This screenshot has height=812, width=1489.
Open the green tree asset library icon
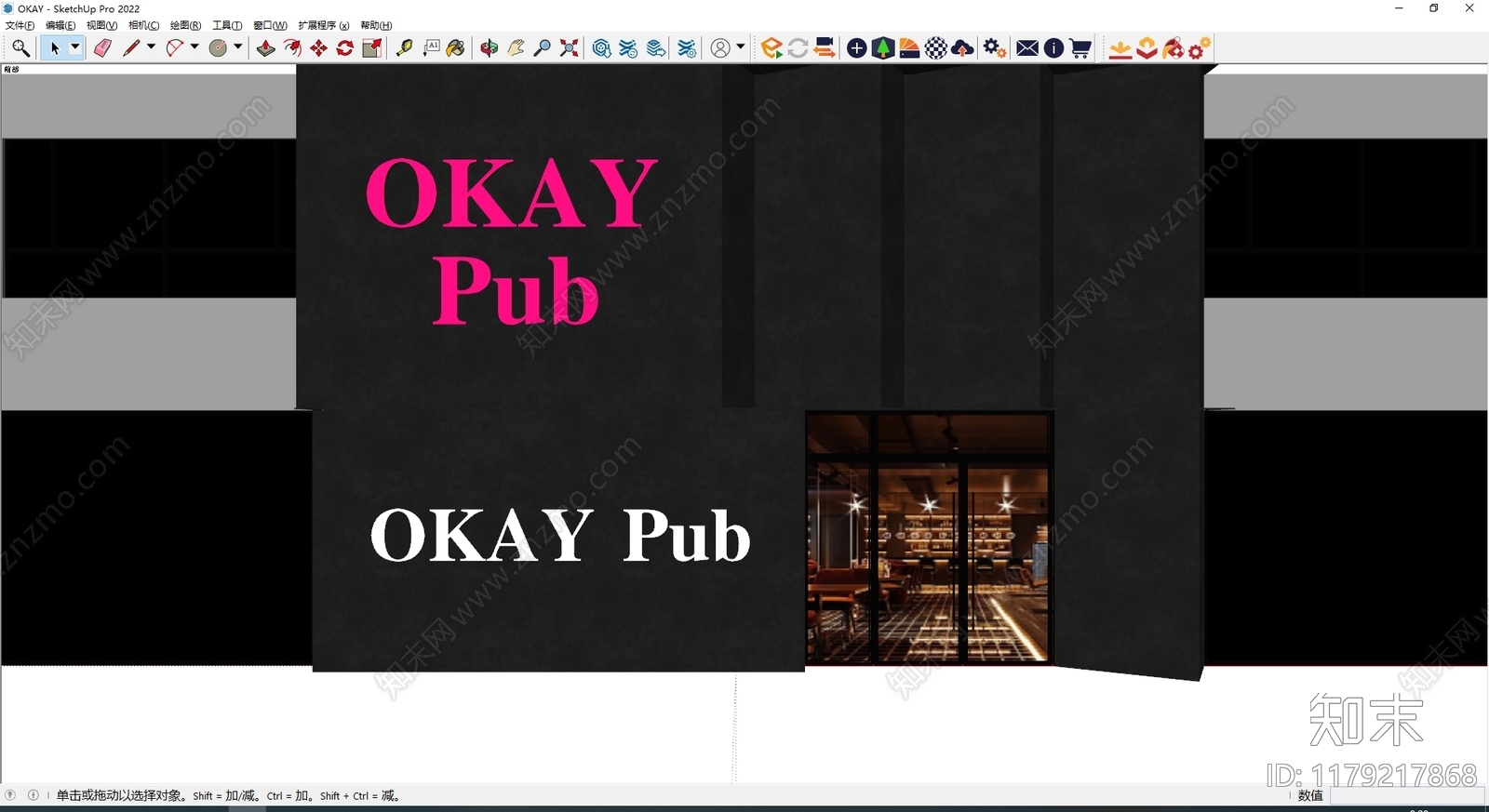coord(883,48)
